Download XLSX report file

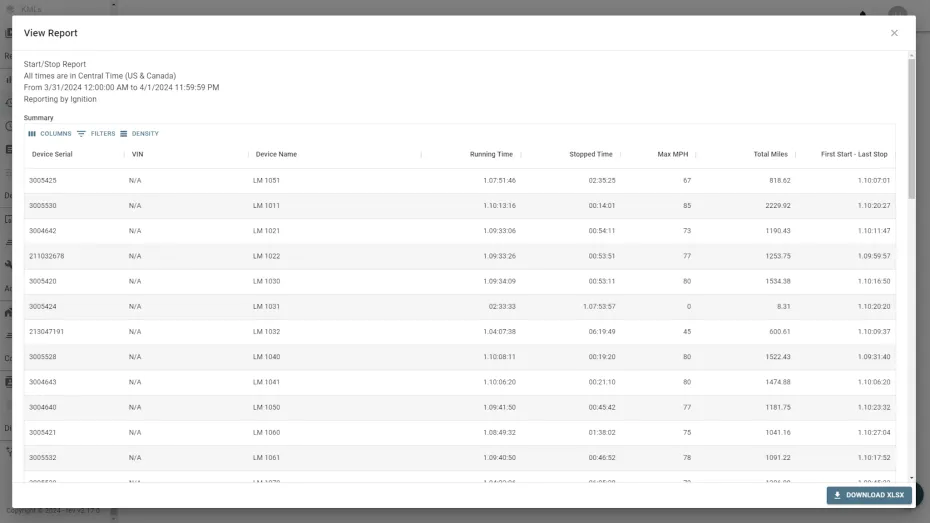(869, 495)
